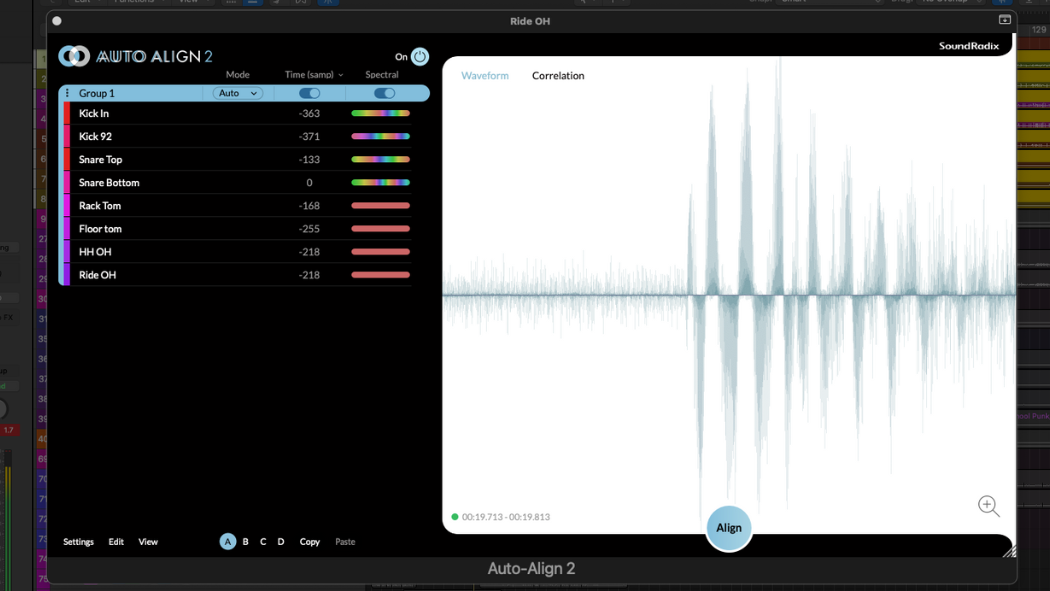1050x591 pixels.
Task: Click Kick In time value -363
Action: tap(309, 114)
